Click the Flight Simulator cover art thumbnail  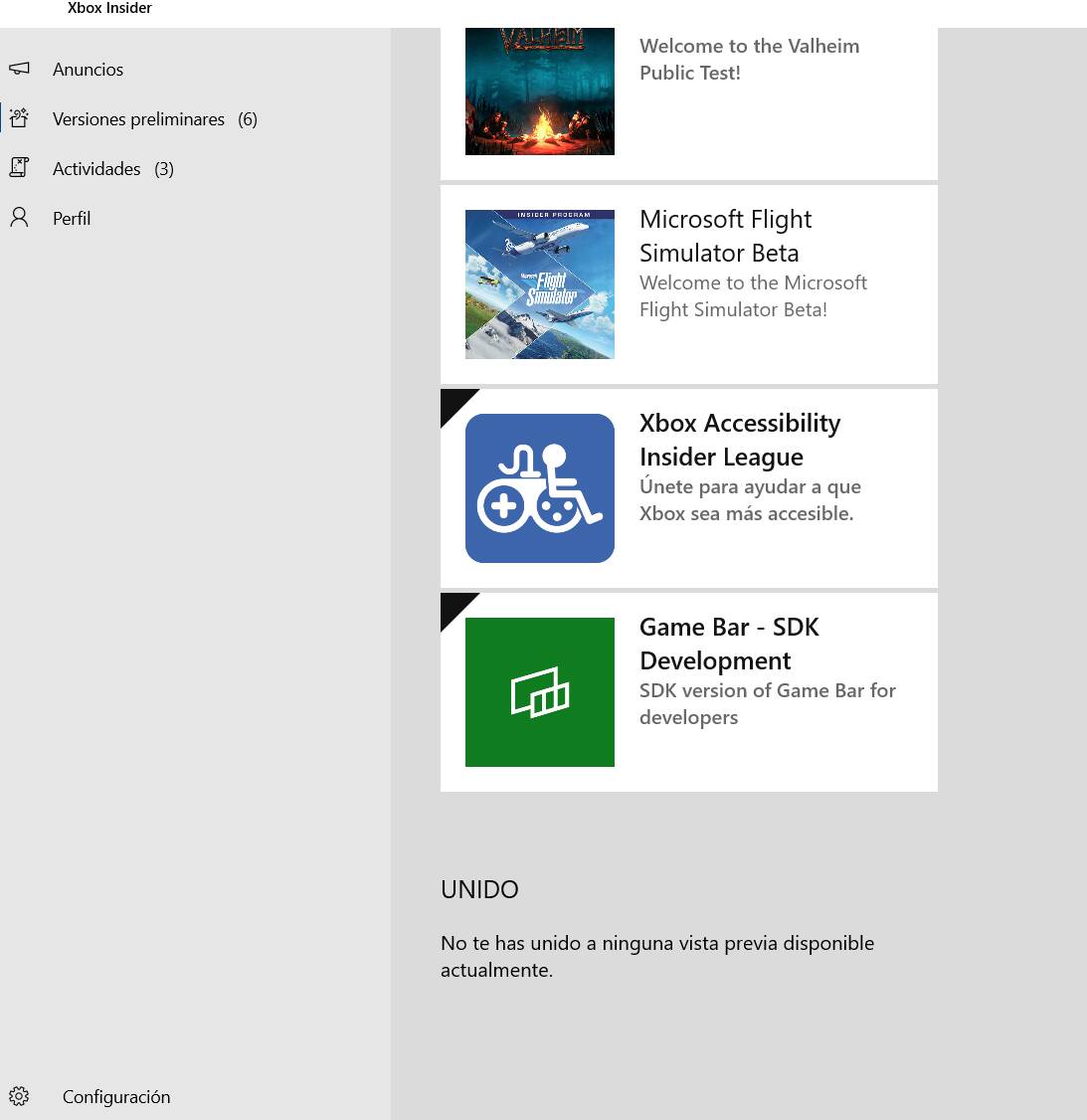(539, 284)
